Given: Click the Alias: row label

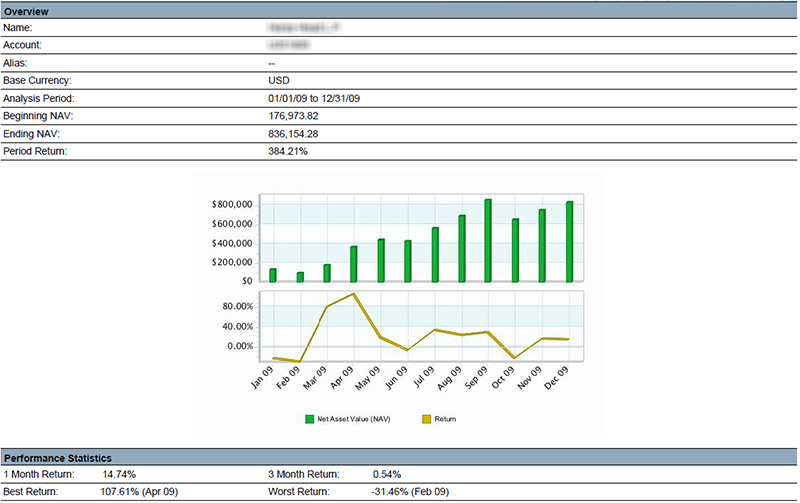Looking at the screenshot, I should (15, 63).
